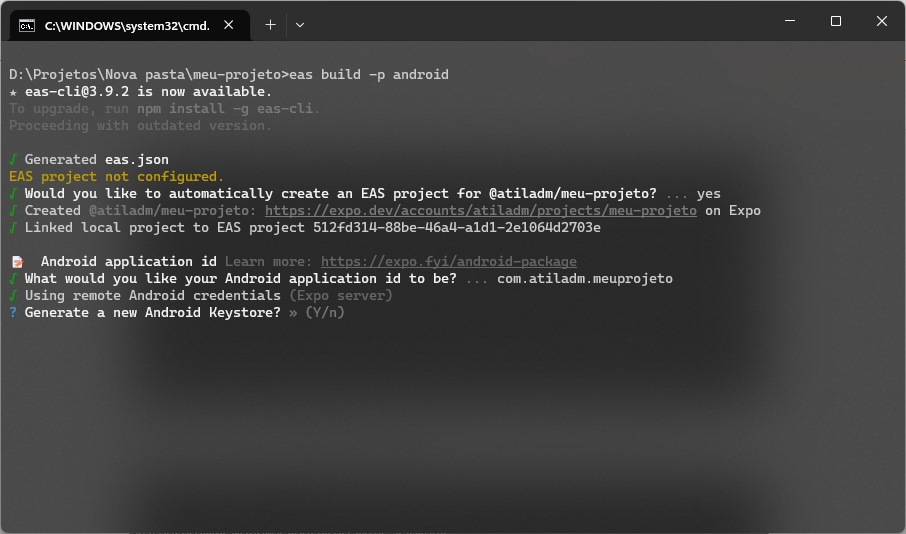Click the 'eas build -p android' command text
Screen dimensions: 906x534
click(369, 75)
